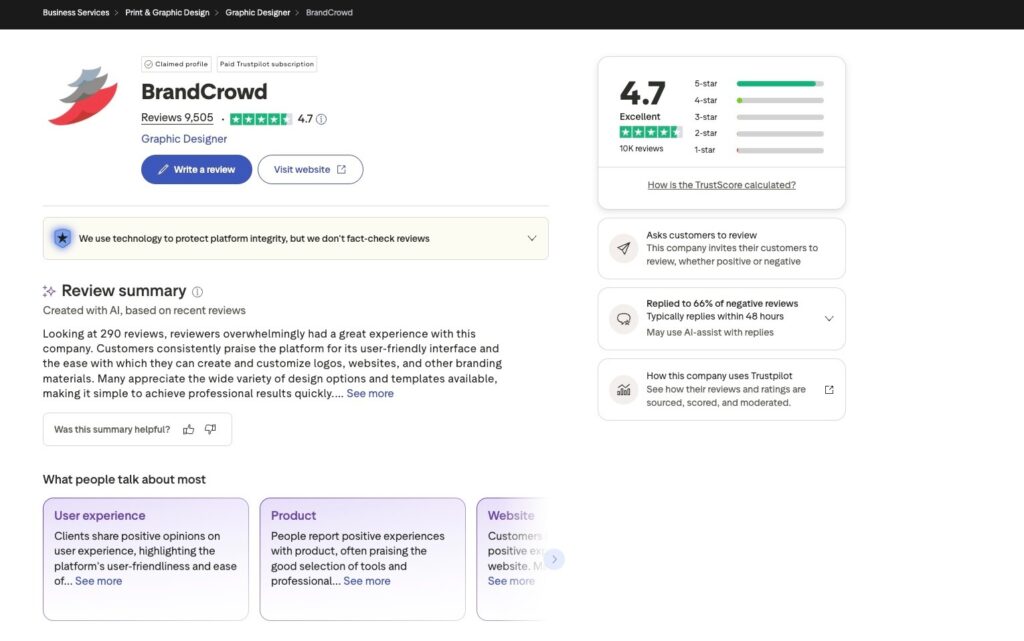Viewport: 1024px width, 641px height.
Task: Click the thumbs up icon for summary
Action: 189,429
